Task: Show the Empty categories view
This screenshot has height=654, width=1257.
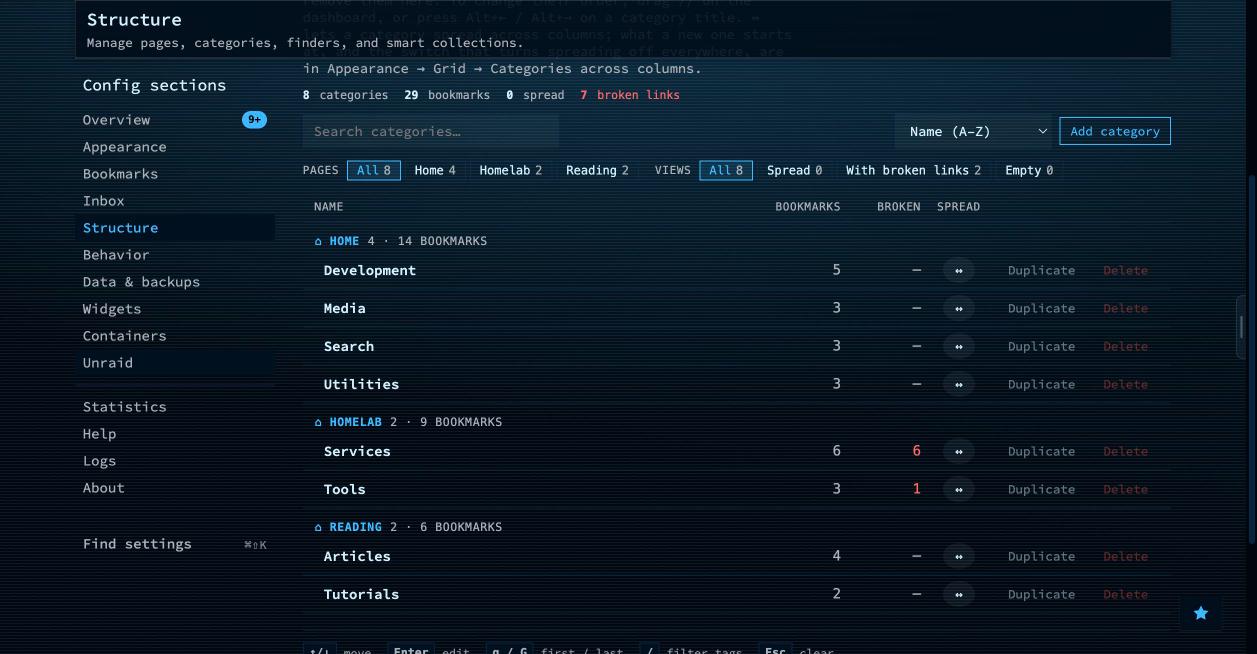Action: click(1029, 170)
